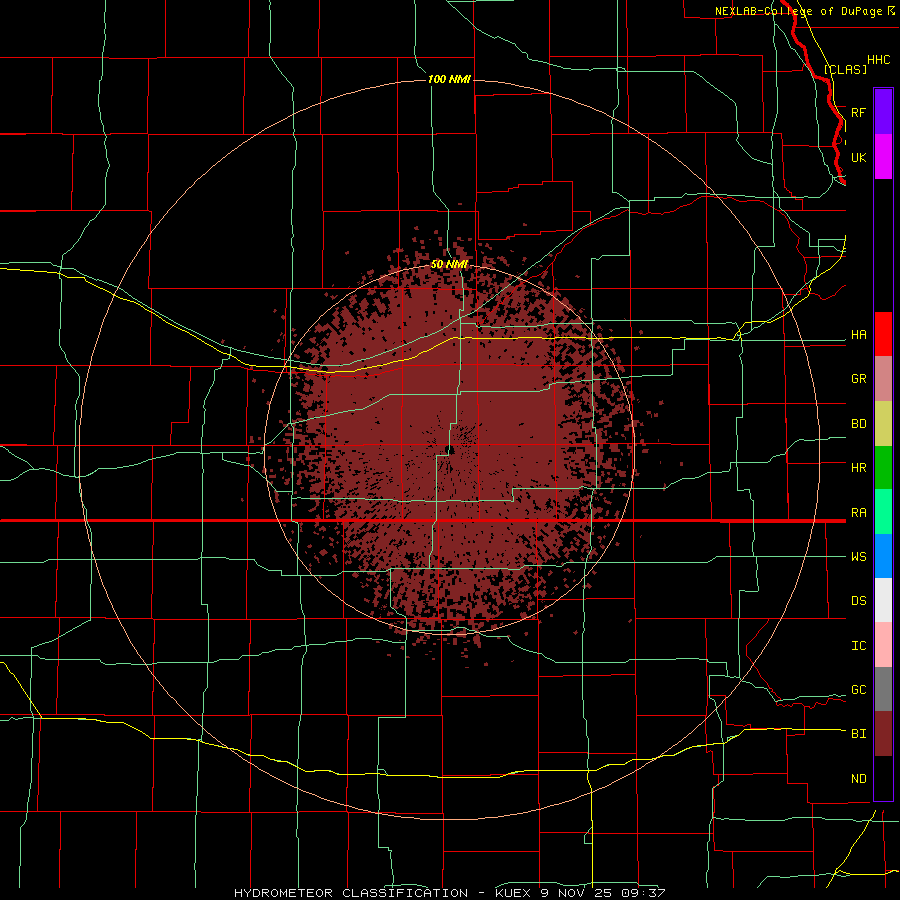Click the 'DS' legend label
This screenshot has height=900, width=900.
tap(858, 601)
